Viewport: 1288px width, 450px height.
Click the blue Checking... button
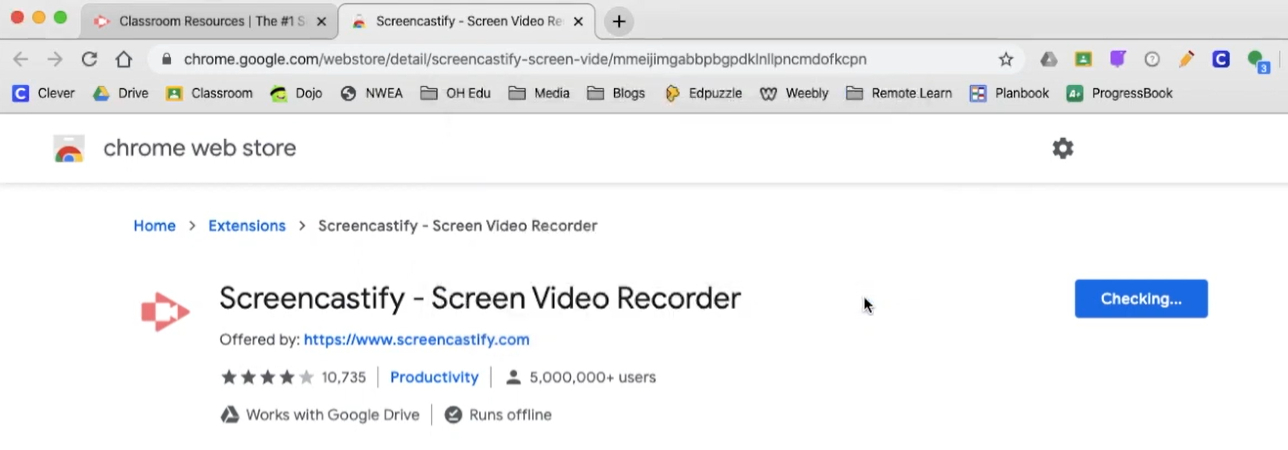1141,299
